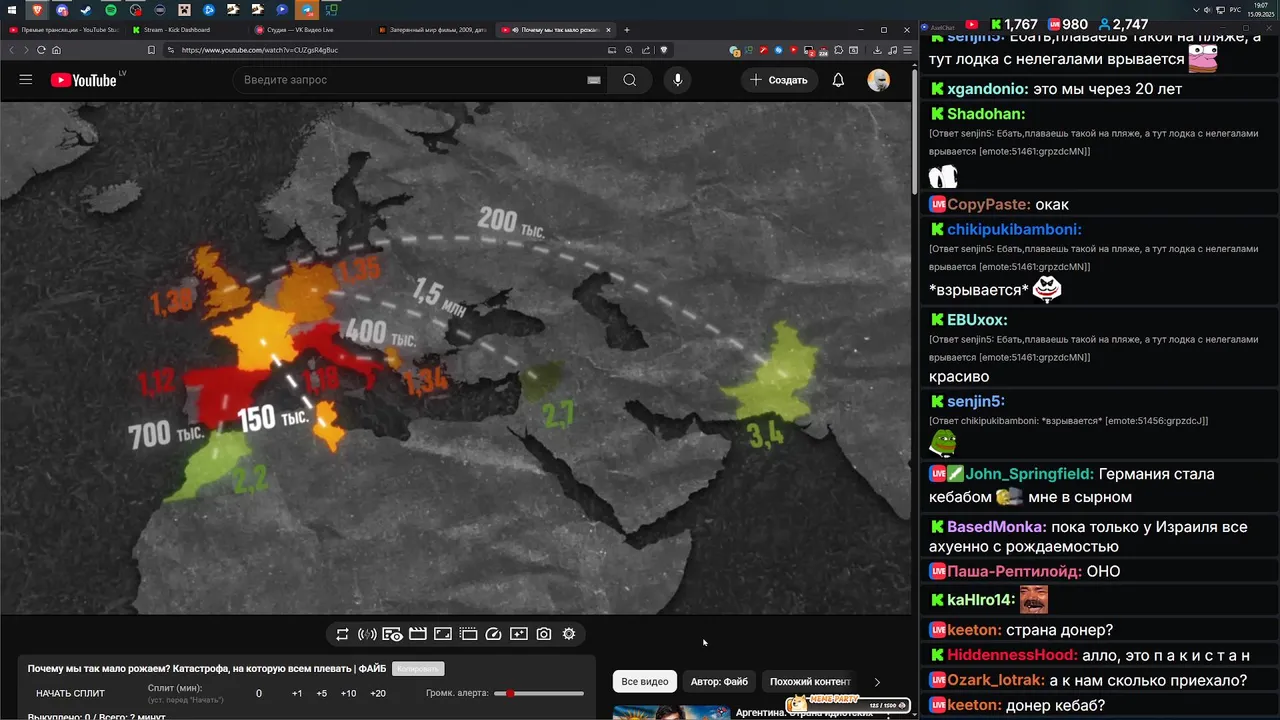Switch to Студия VK Видео Live tab

coord(309,30)
